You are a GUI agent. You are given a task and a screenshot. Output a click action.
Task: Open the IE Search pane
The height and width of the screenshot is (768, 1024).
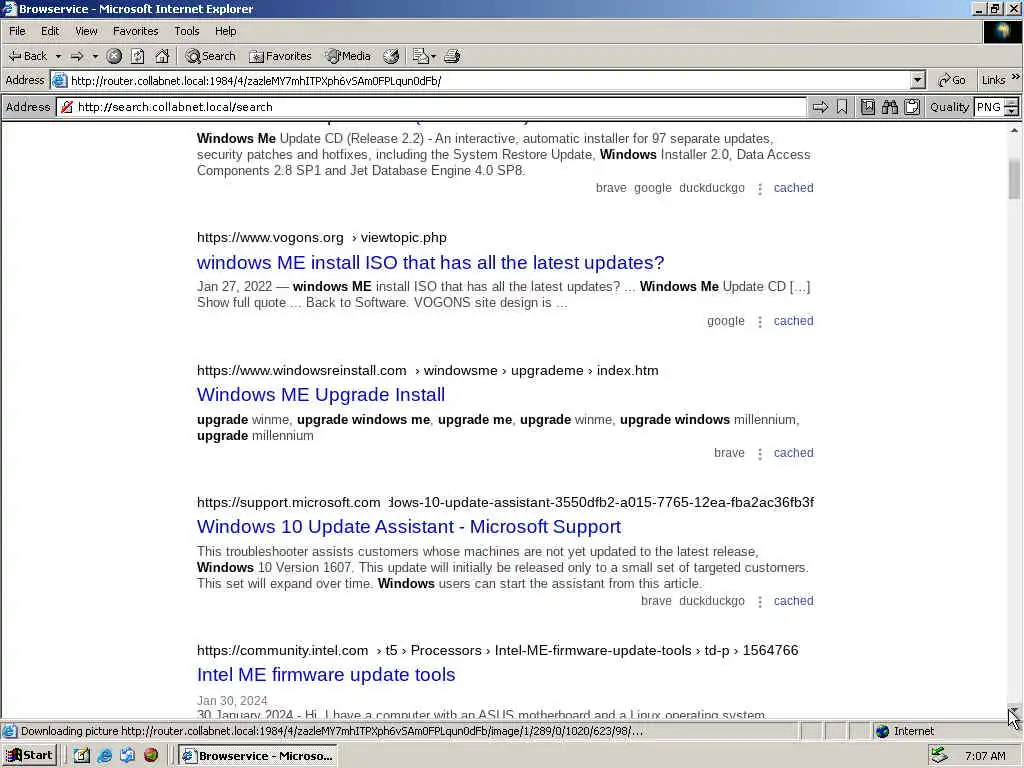click(210, 56)
